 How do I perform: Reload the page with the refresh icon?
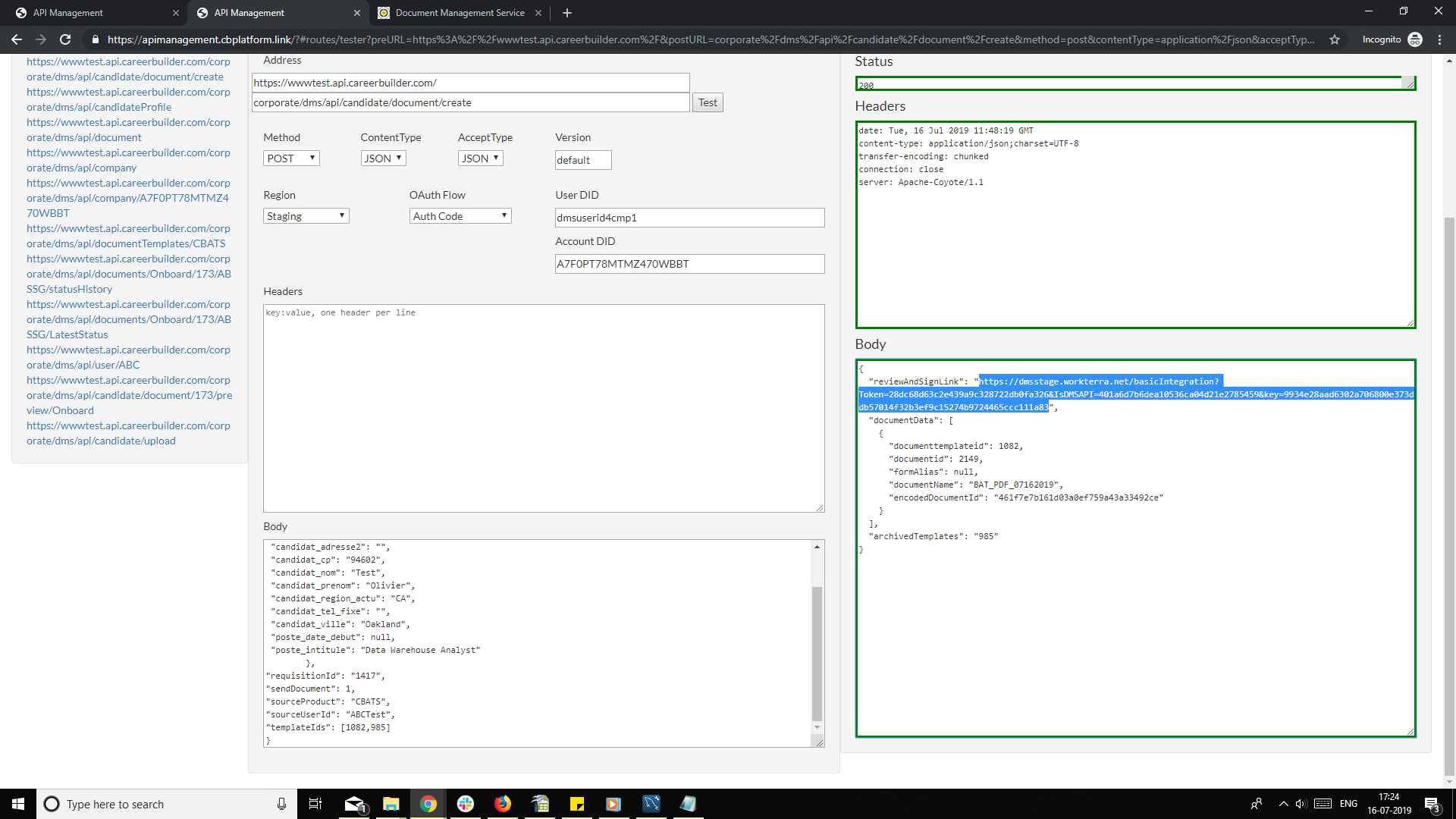click(65, 39)
